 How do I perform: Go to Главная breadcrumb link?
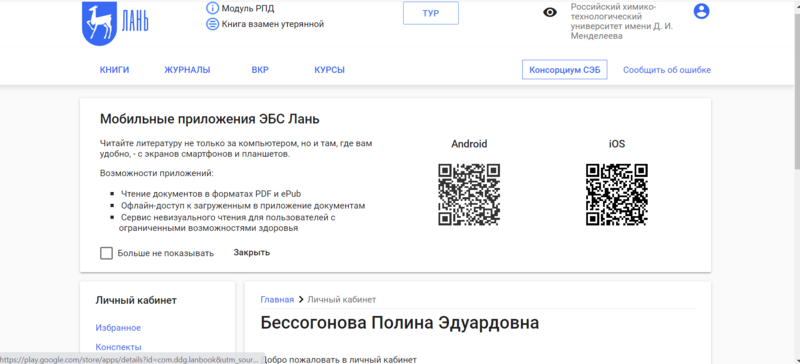point(277,300)
